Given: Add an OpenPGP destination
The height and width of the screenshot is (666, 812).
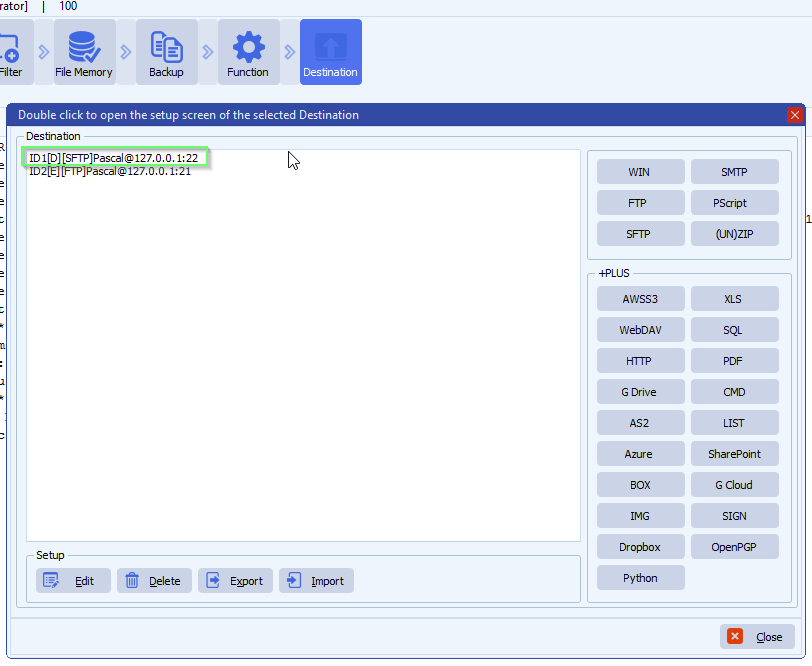Looking at the screenshot, I should (734, 547).
